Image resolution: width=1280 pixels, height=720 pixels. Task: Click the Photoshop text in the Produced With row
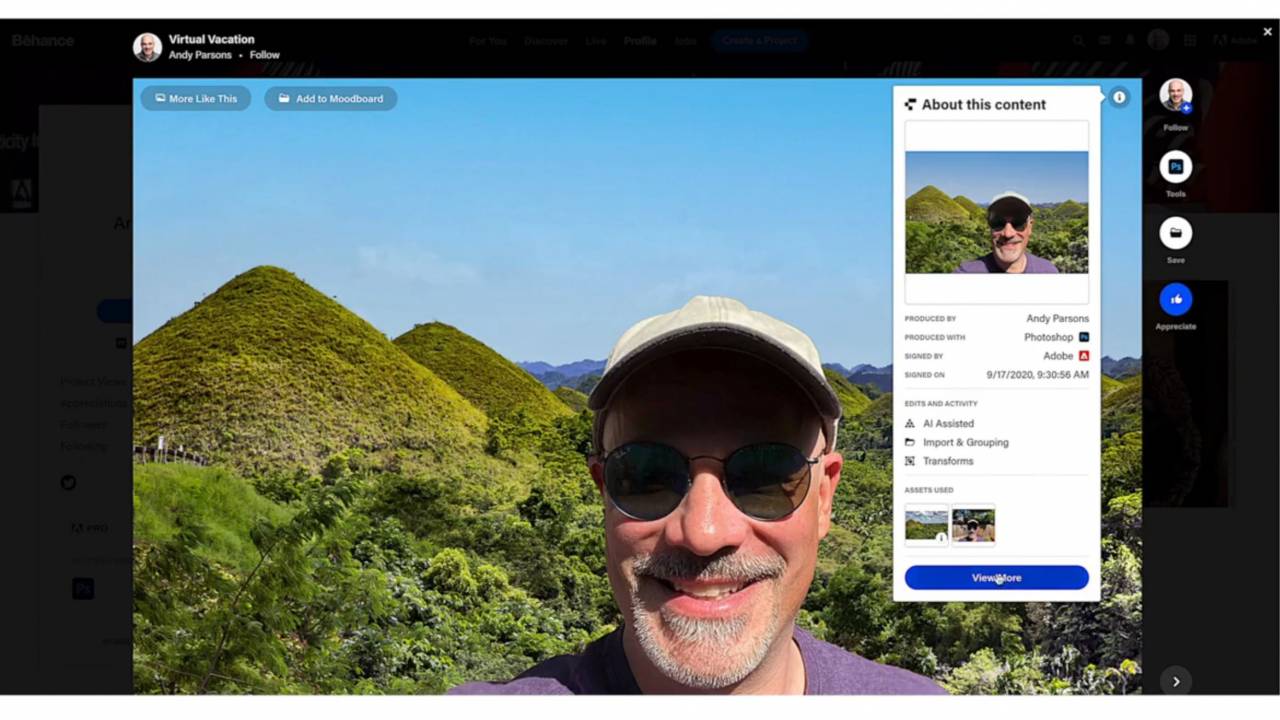(x=1048, y=337)
